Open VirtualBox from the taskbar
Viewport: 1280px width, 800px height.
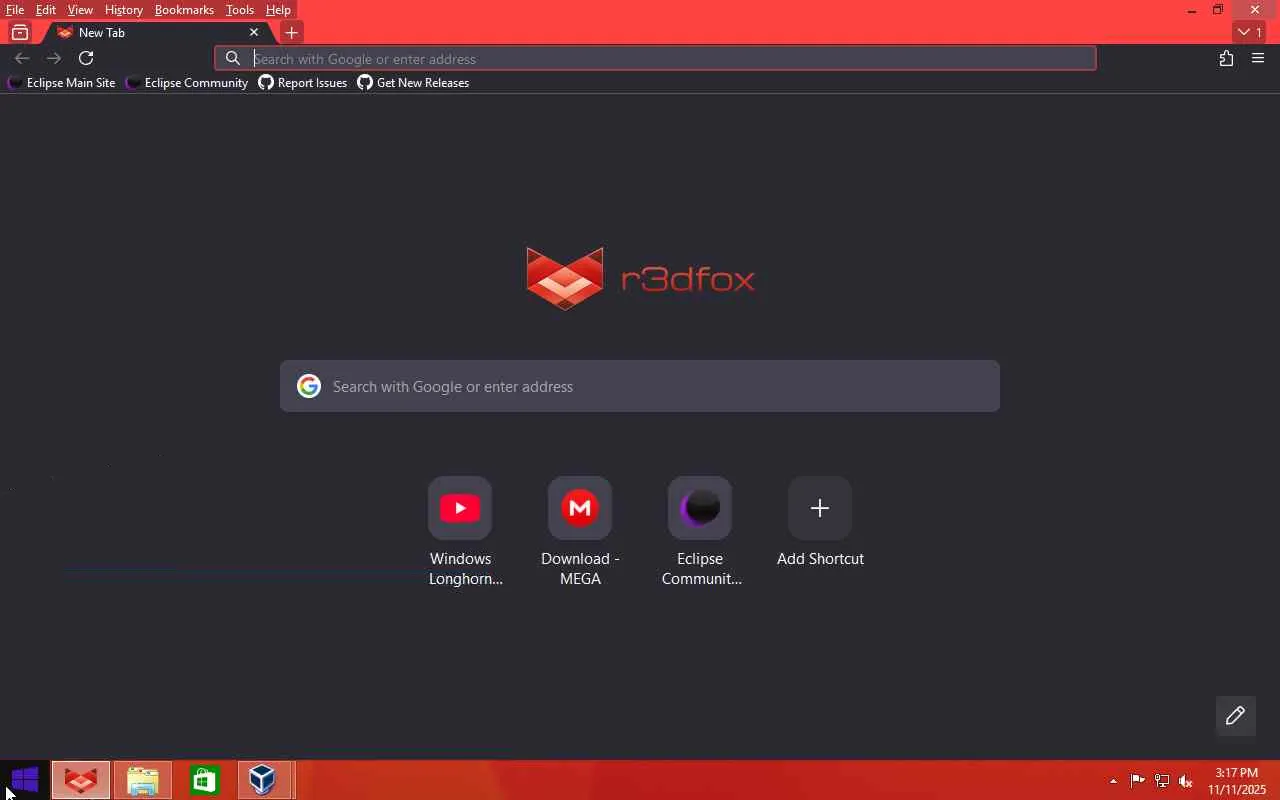point(263,780)
